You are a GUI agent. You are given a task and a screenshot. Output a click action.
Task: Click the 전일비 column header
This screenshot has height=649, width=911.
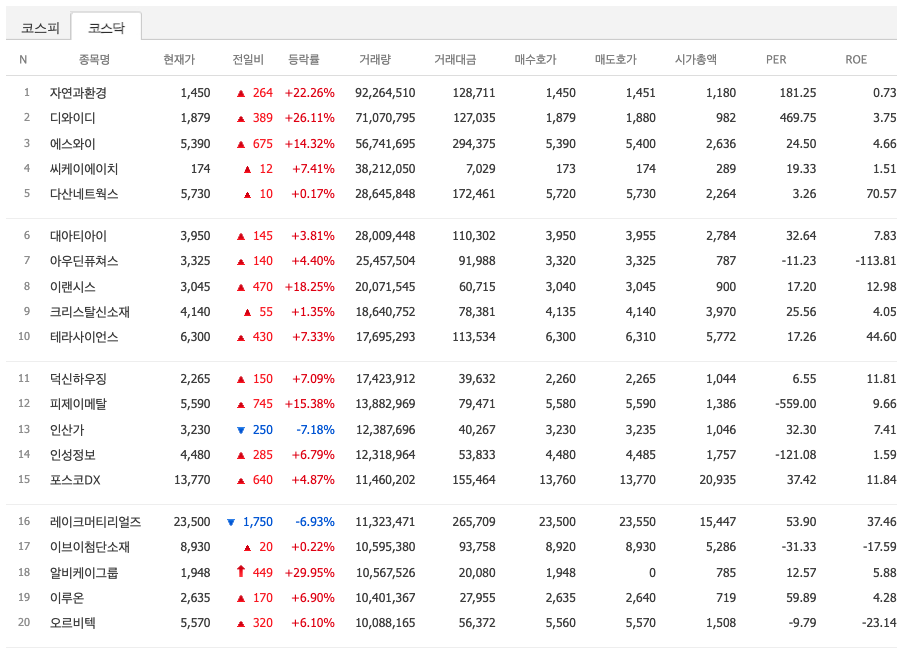tap(248, 59)
